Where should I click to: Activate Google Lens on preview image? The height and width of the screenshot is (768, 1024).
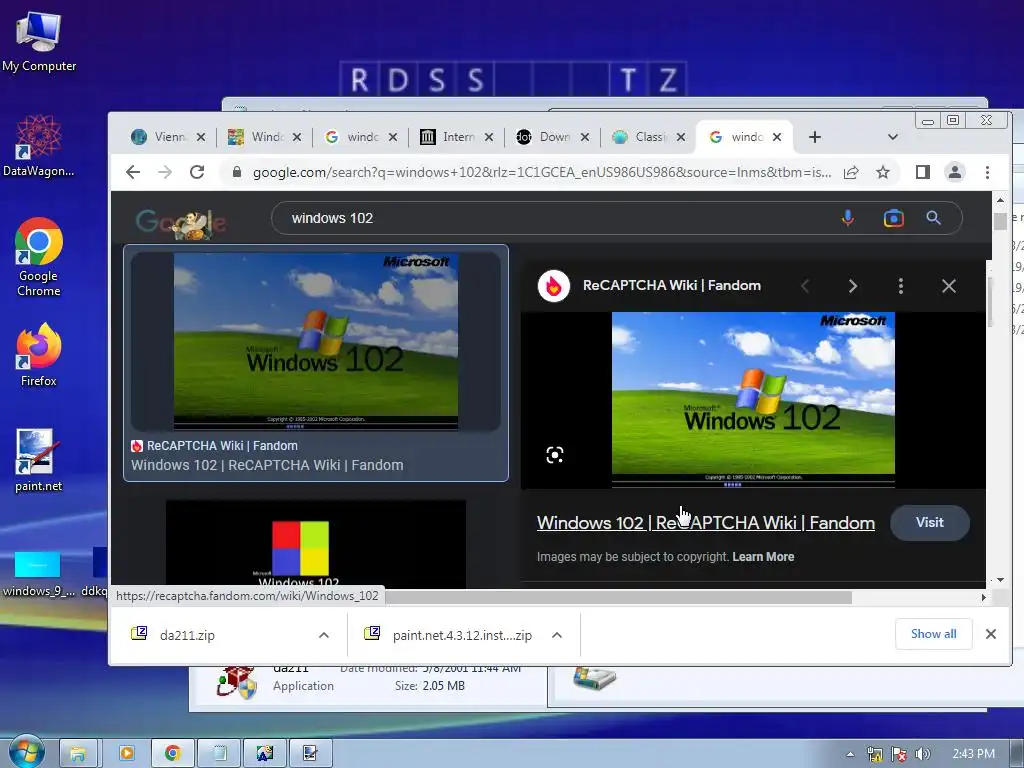[x=554, y=455]
